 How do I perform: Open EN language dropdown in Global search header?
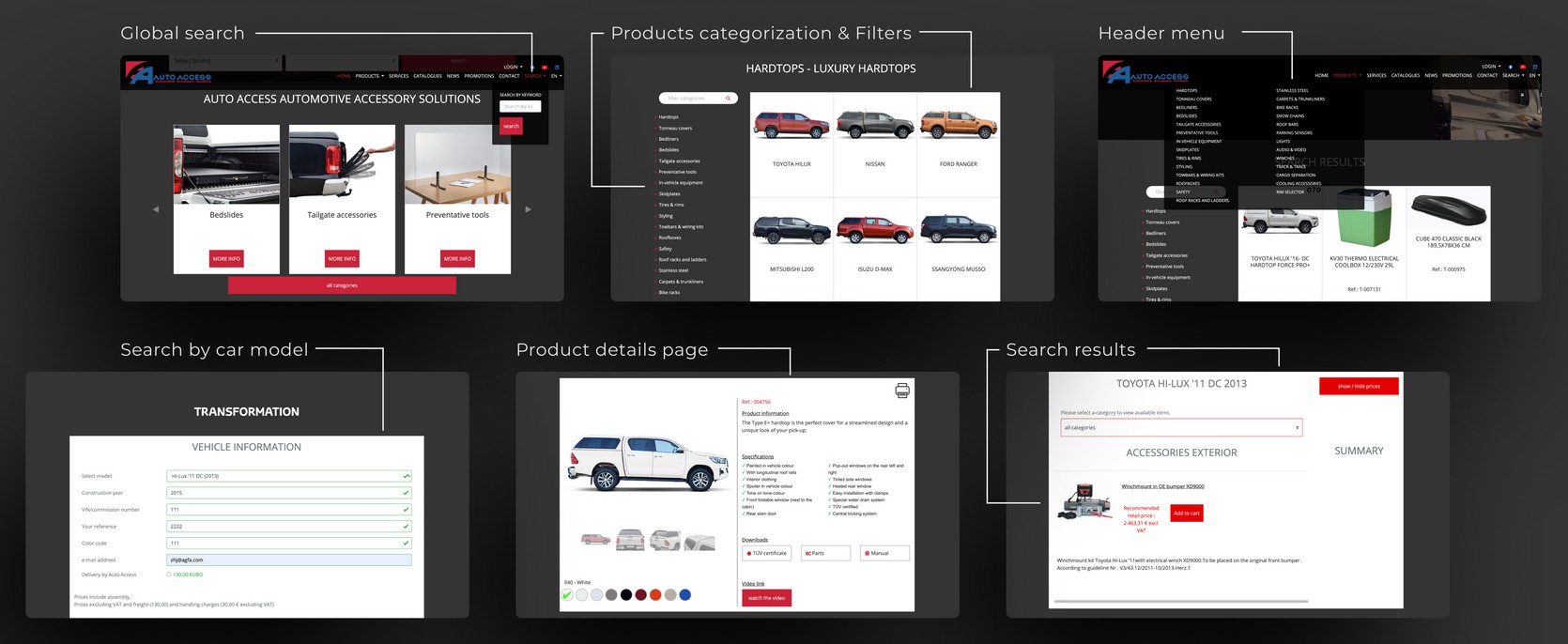(x=556, y=76)
